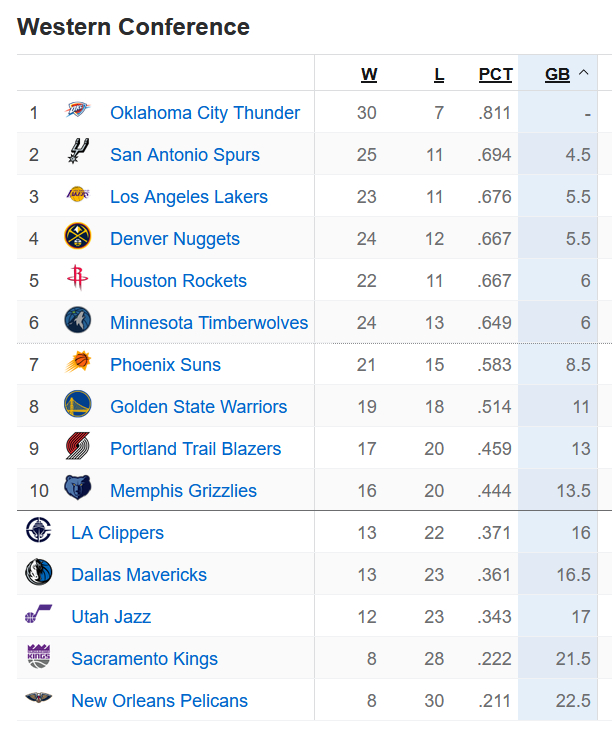The image size is (612, 732).
Task: Click the Houston Rockets logo
Action: [78, 280]
